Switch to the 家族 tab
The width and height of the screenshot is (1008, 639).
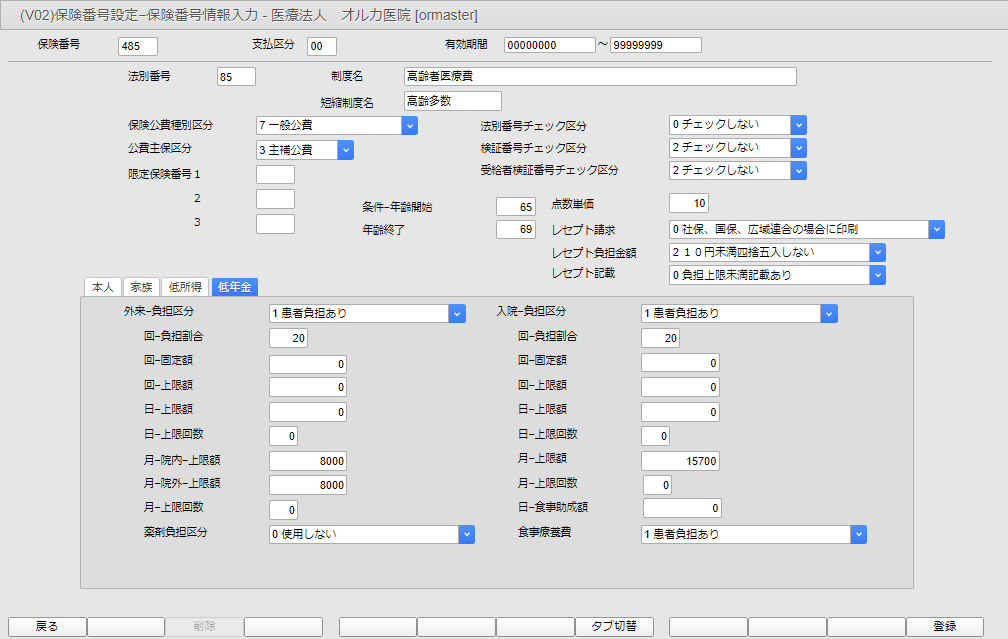(x=141, y=287)
